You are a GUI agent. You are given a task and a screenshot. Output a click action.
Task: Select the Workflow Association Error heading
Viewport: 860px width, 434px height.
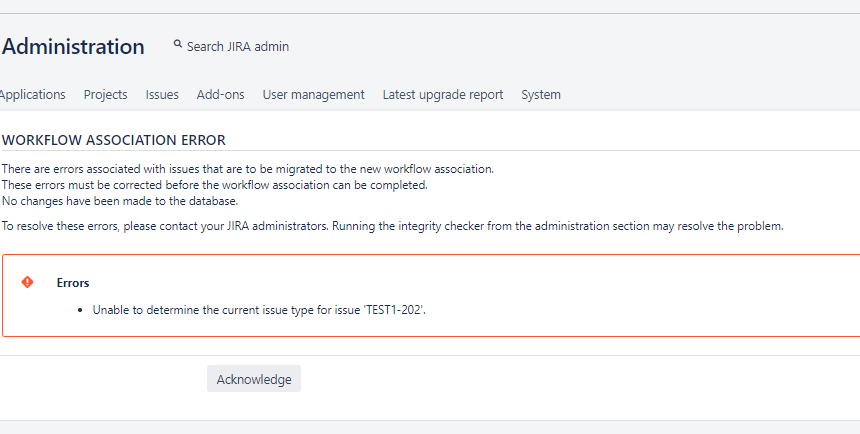pos(114,140)
